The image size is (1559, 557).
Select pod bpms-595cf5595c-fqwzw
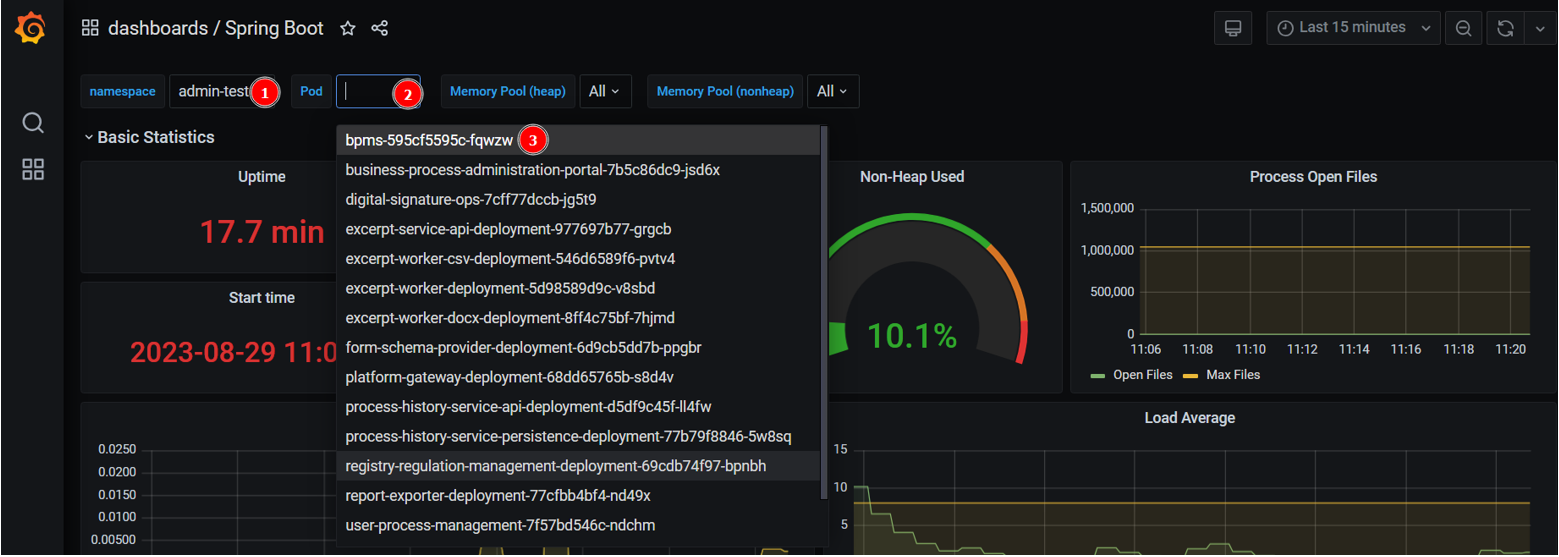coord(578,140)
